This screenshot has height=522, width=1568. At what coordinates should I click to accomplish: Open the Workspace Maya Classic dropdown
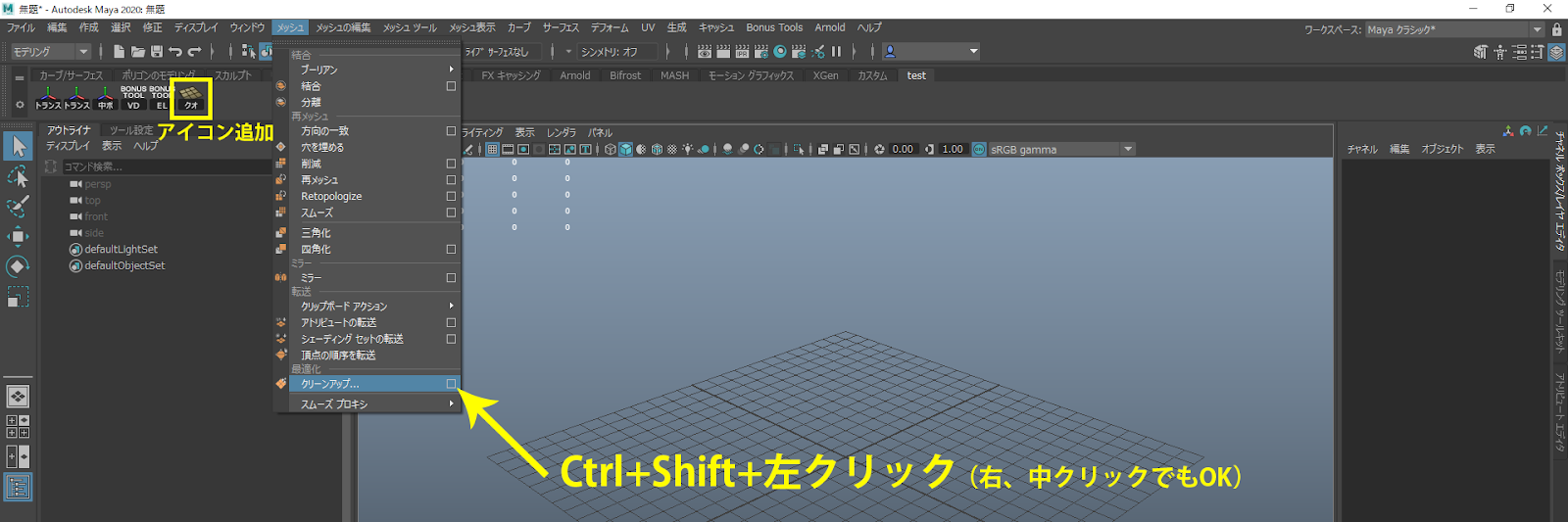coord(1455,29)
